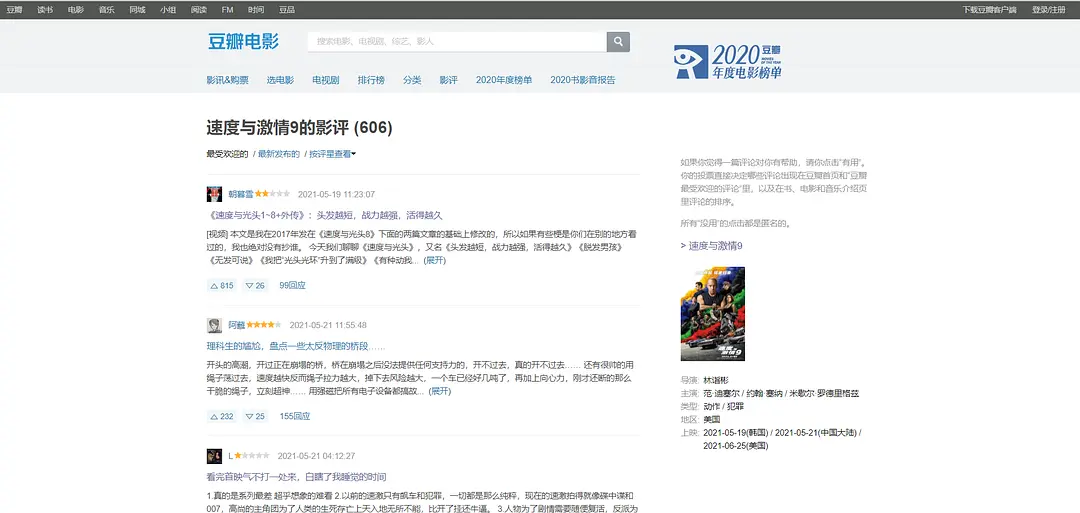Click 登录/注册 link
1080x513 pixels.
click(x=1048, y=10)
